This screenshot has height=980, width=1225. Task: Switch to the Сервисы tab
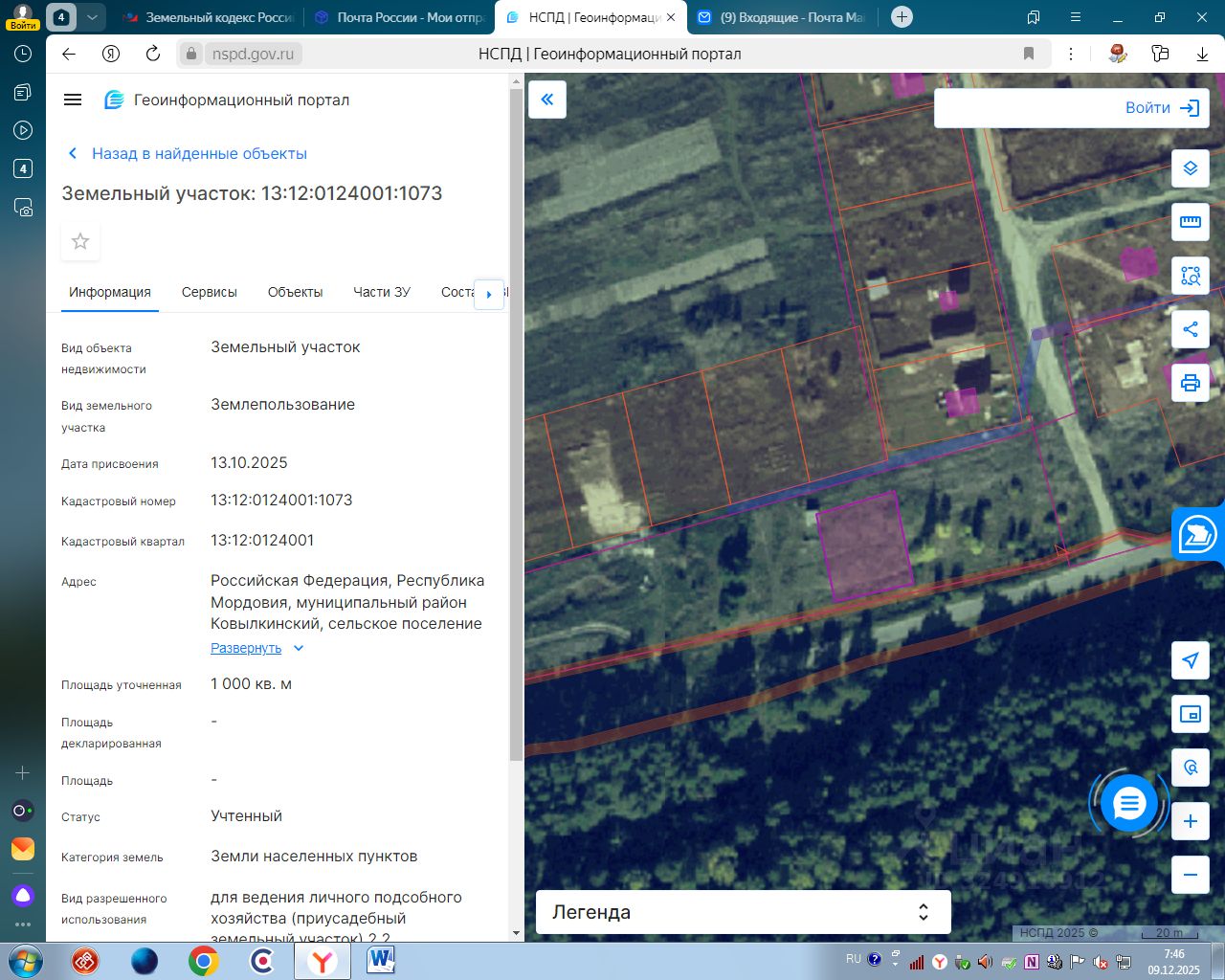tap(209, 292)
